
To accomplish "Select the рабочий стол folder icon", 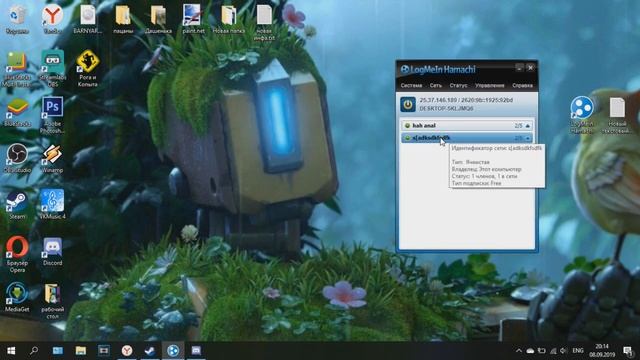I will click(x=52, y=301).
